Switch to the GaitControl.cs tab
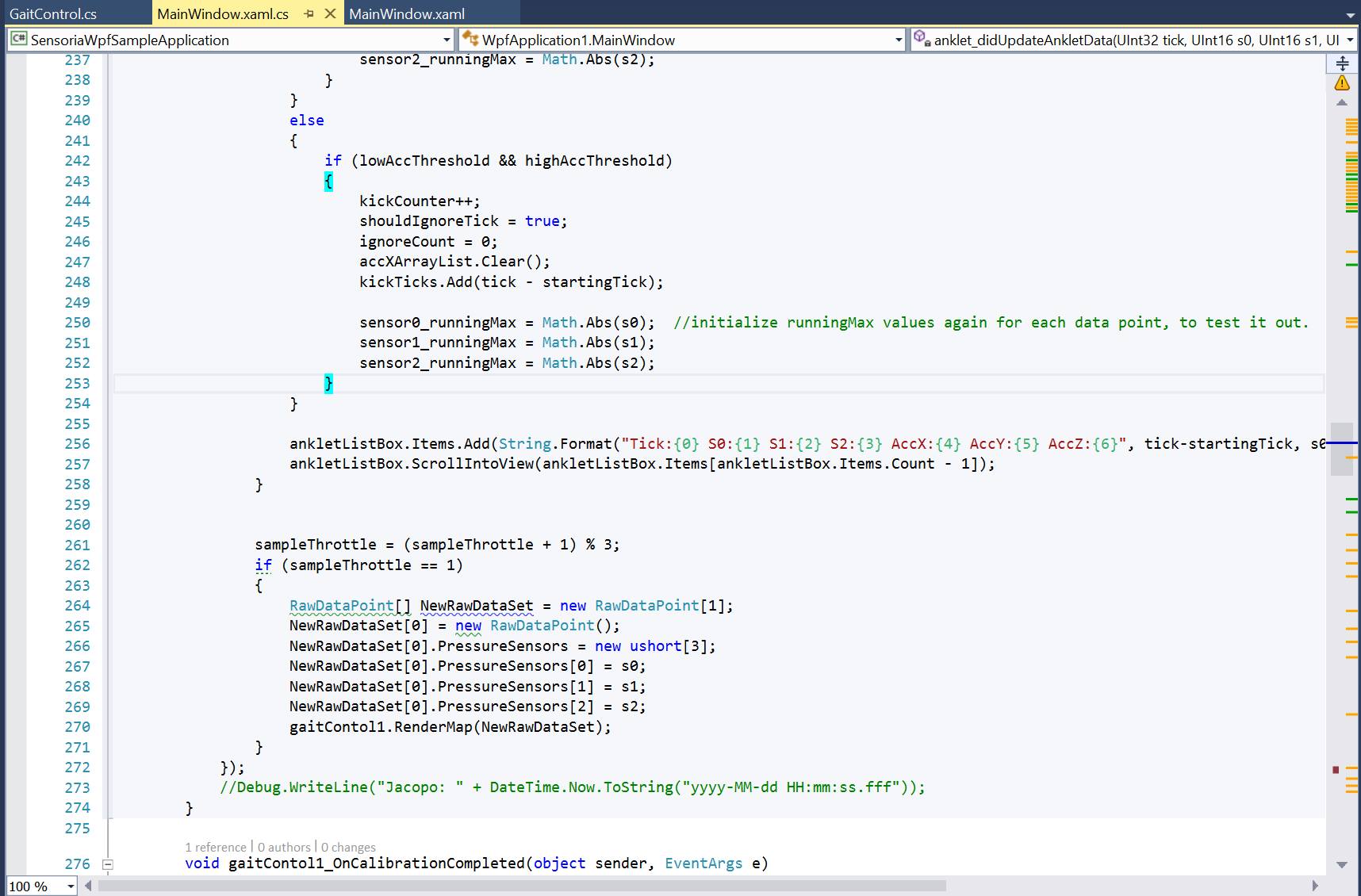 [x=53, y=13]
